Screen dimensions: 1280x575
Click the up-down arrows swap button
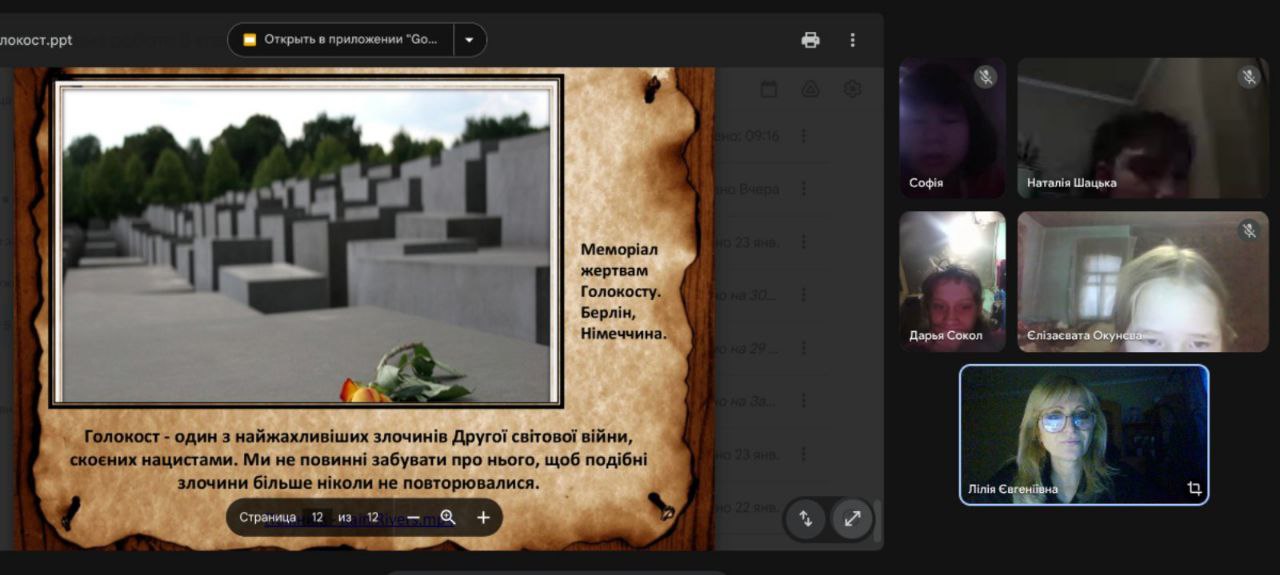[x=805, y=519]
